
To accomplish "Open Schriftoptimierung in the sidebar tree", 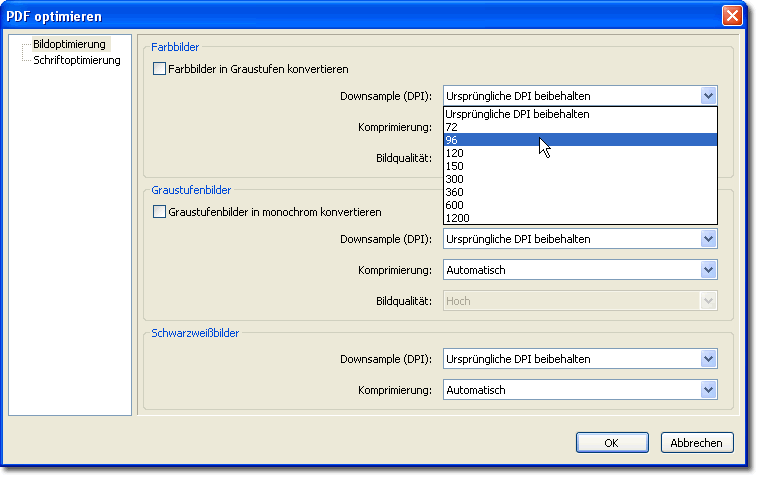I will point(77,60).
